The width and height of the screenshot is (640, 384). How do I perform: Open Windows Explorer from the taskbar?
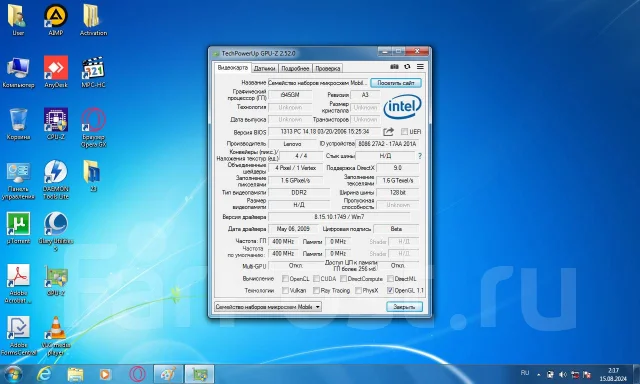(x=75, y=374)
